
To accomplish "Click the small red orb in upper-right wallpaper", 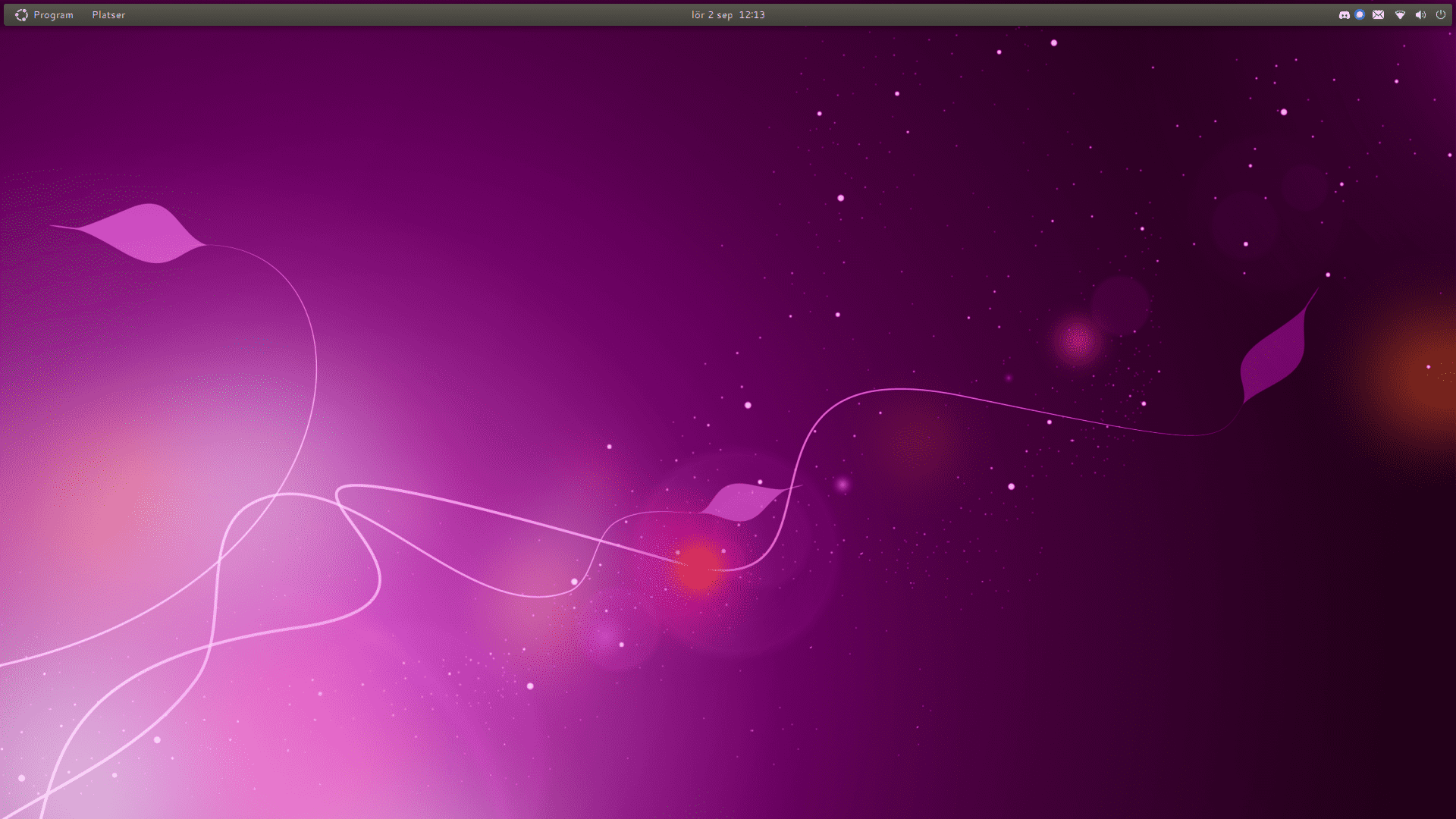I will [1078, 340].
